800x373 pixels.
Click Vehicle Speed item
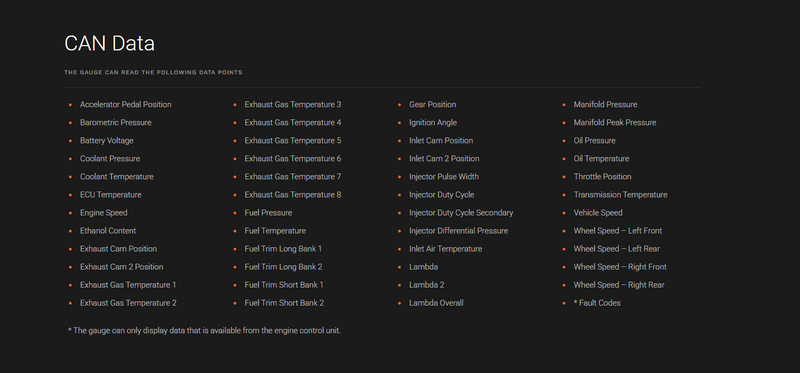click(x=598, y=213)
